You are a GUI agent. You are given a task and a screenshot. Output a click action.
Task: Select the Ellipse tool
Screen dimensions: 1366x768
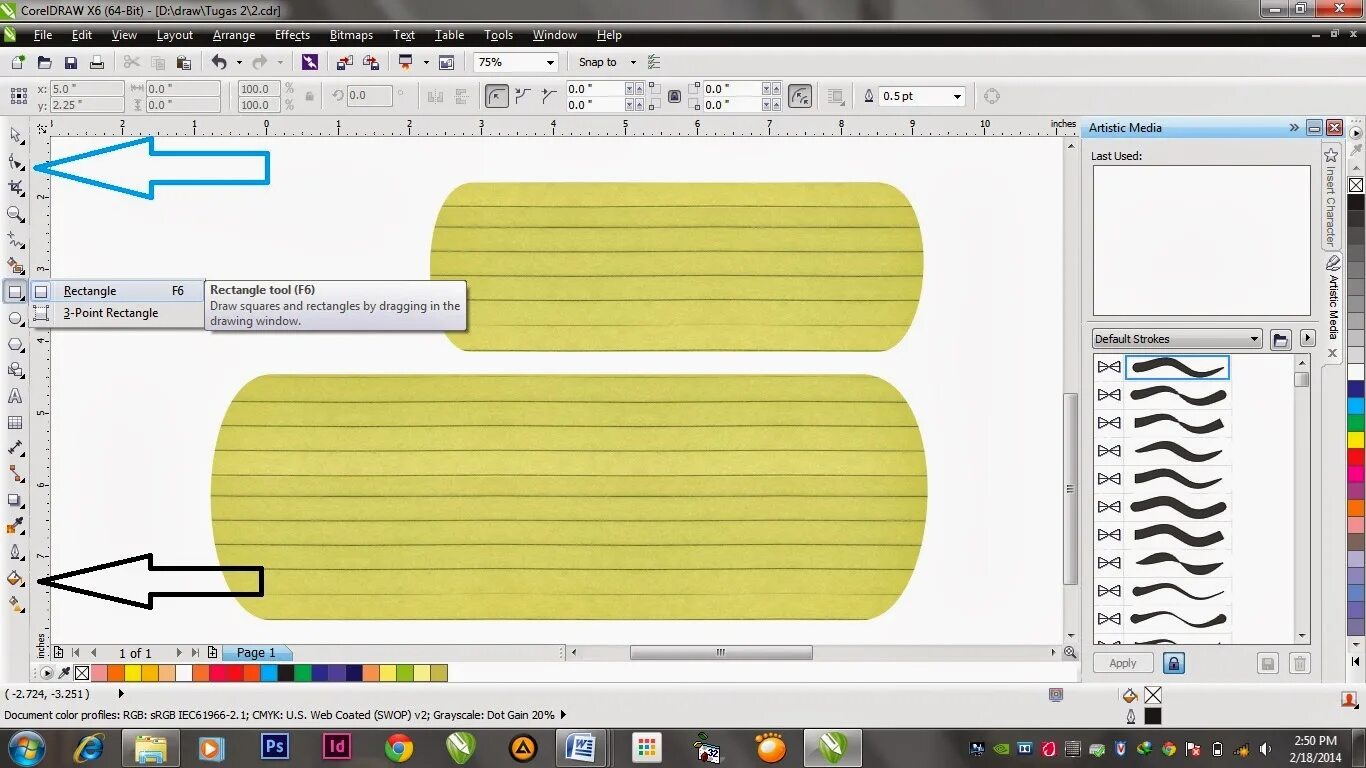(x=15, y=318)
